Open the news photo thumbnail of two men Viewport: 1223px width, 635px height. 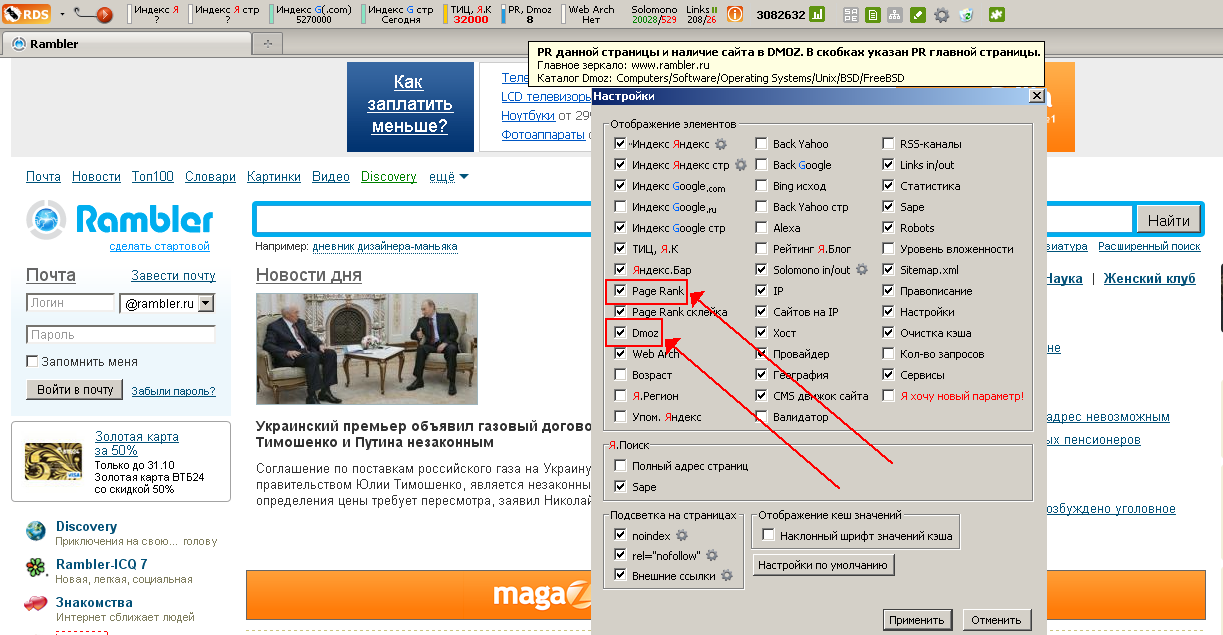(367, 347)
